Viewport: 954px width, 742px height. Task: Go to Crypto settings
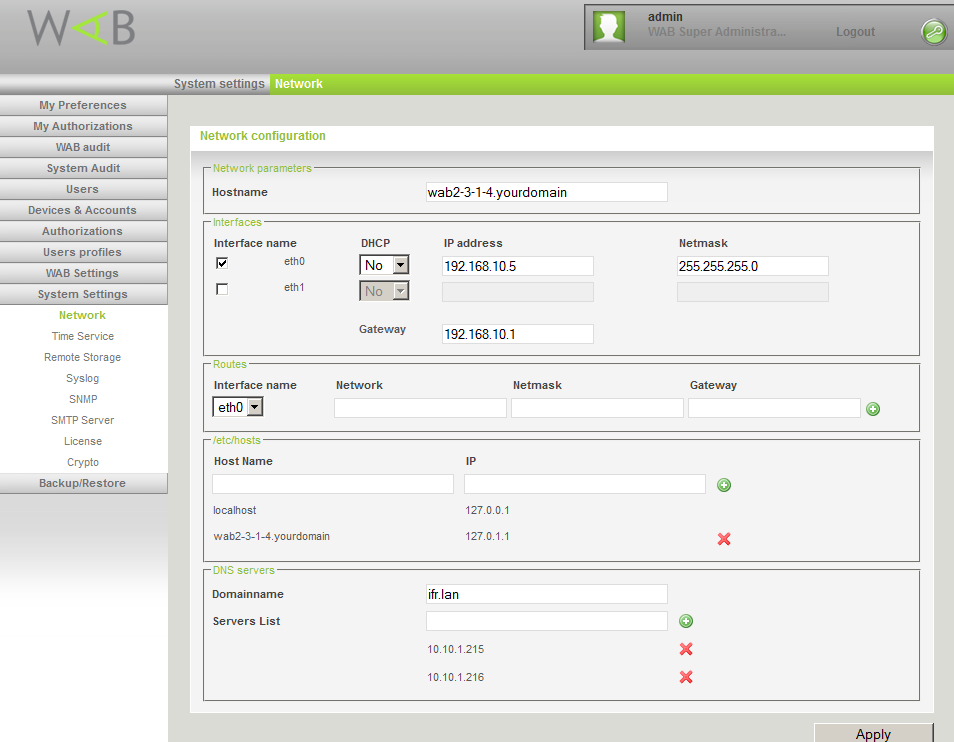(x=83, y=462)
